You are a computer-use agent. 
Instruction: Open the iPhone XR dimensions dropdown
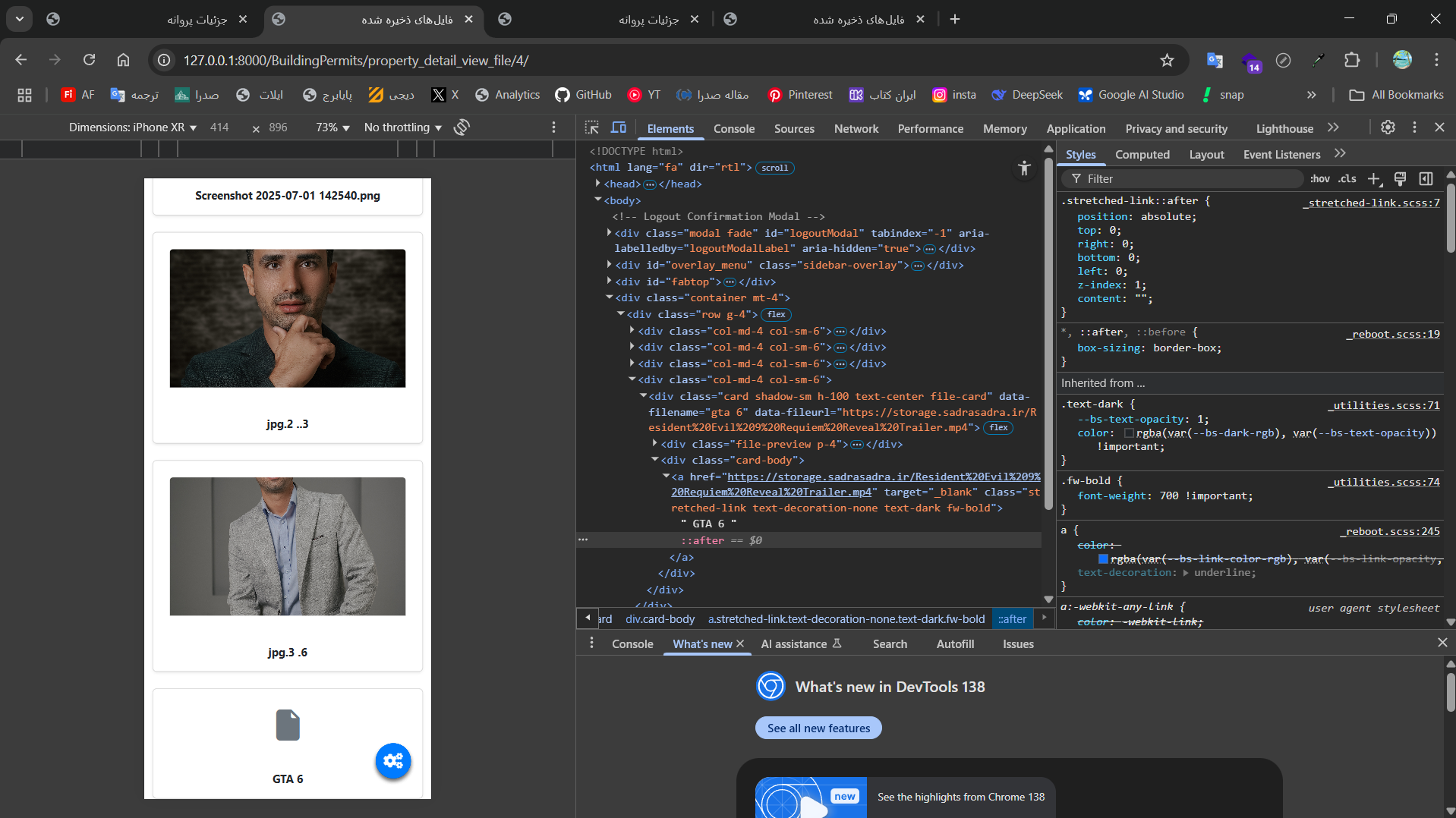tap(133, 127)
